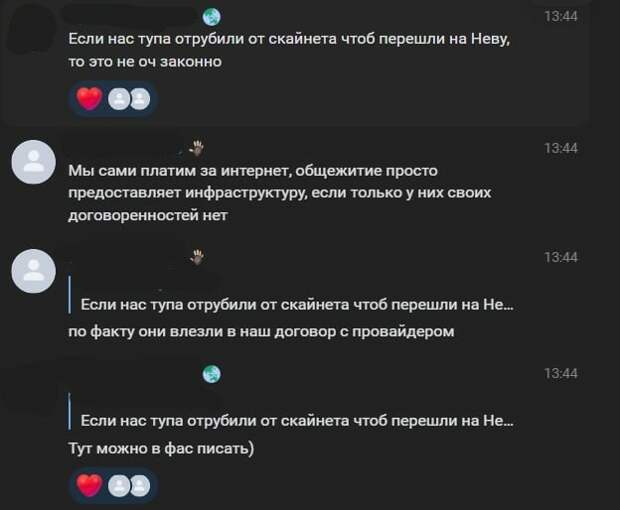Click the heart reaction under the last message
Viewport: 620px width, 510px height.
point(89,485)
